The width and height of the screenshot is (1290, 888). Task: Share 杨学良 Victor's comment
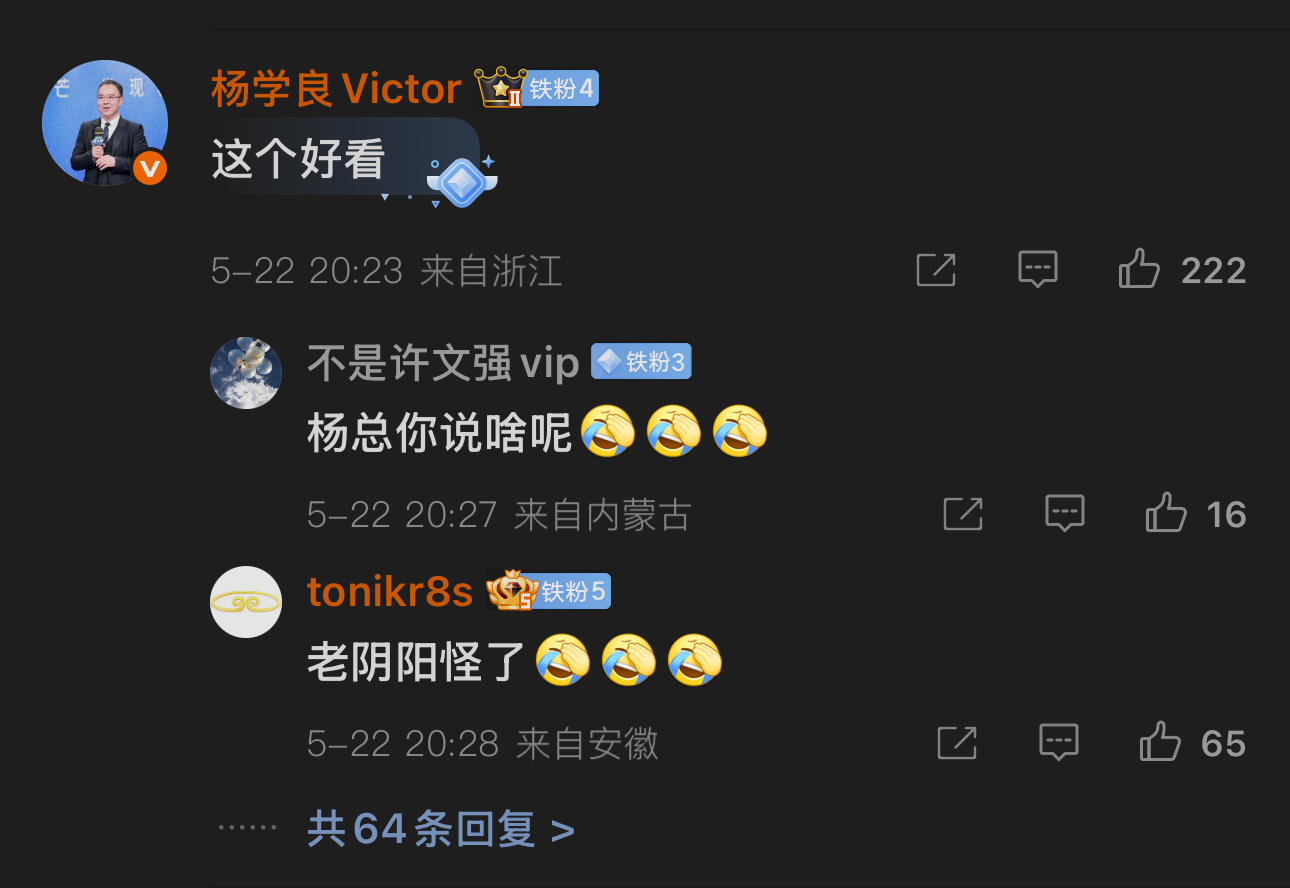936,270
